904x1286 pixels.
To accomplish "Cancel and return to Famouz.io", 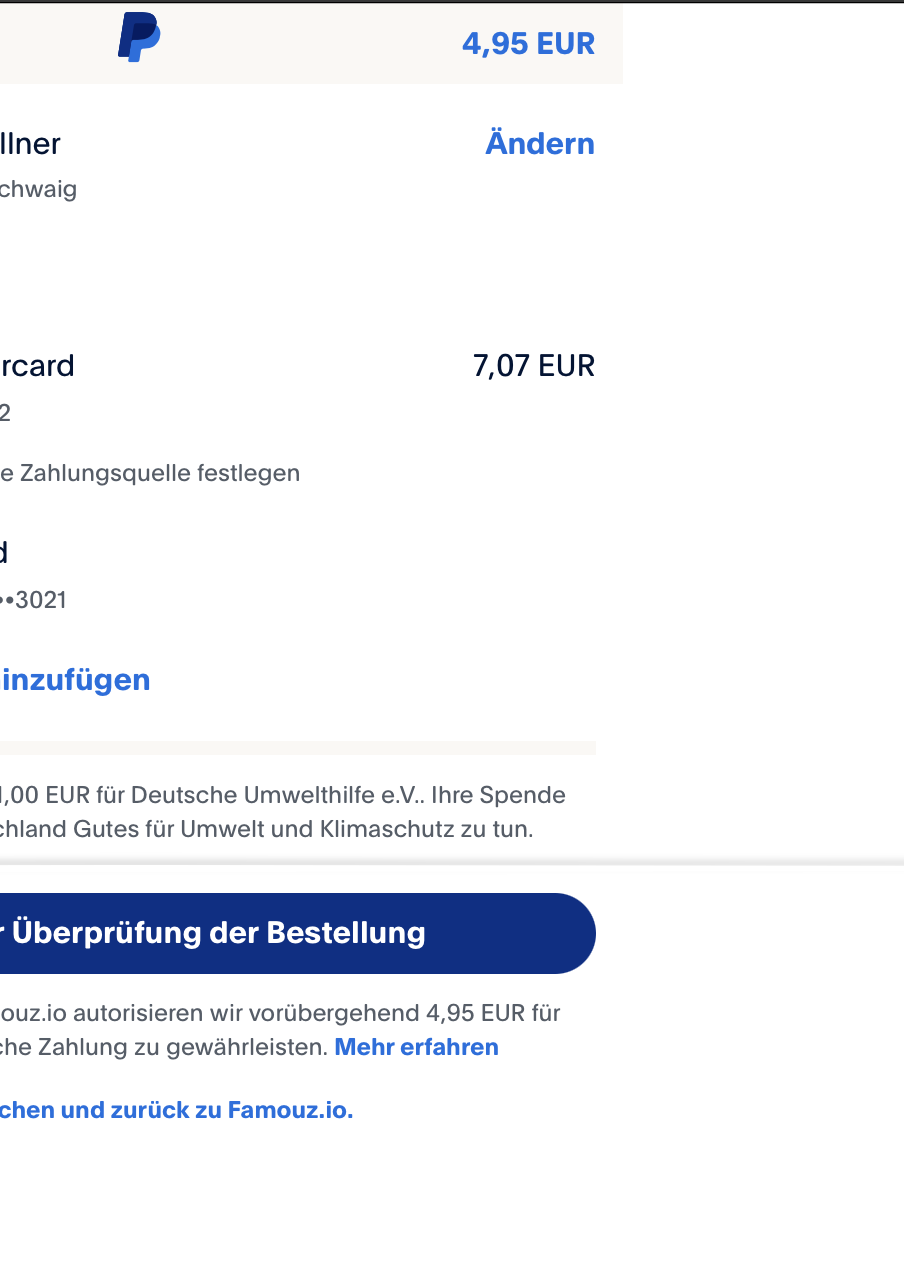I will (x=176, y=1110).
